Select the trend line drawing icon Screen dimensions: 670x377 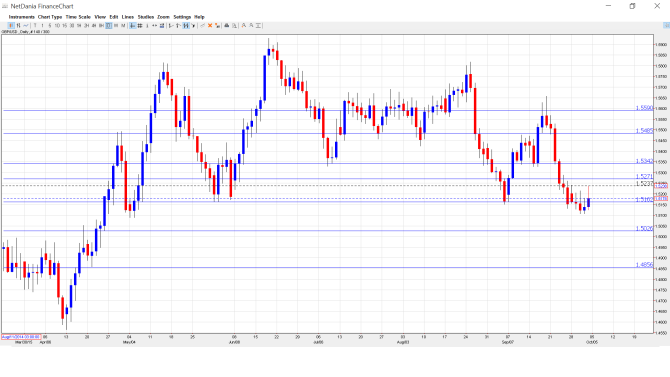point(203,26)
